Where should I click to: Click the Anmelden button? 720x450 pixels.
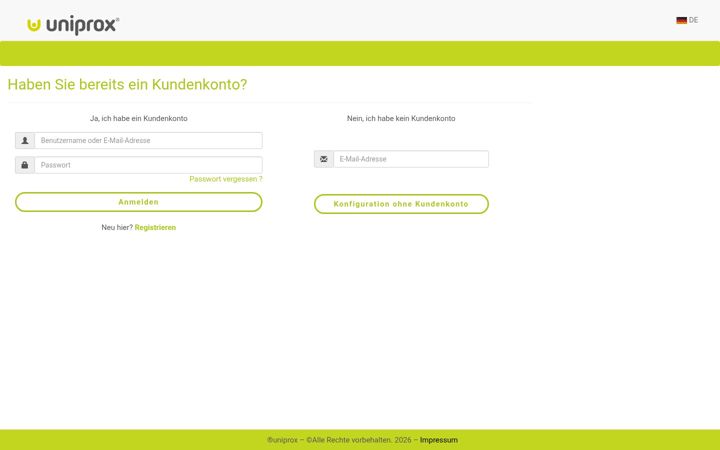pyautogui.click(x=139, y=202)
